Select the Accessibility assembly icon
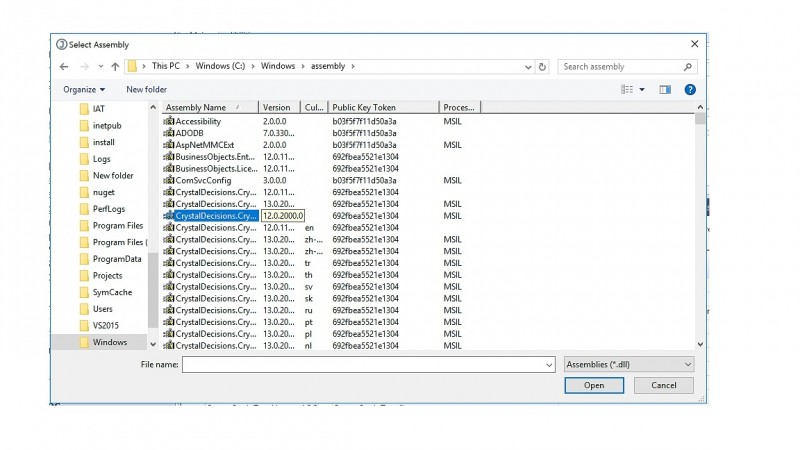 click(169, 121)
